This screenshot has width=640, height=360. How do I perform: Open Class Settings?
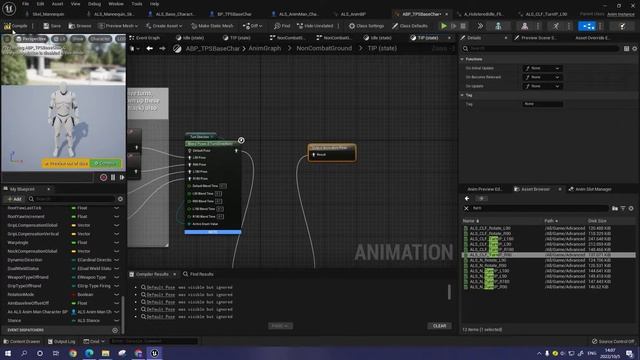366,26
